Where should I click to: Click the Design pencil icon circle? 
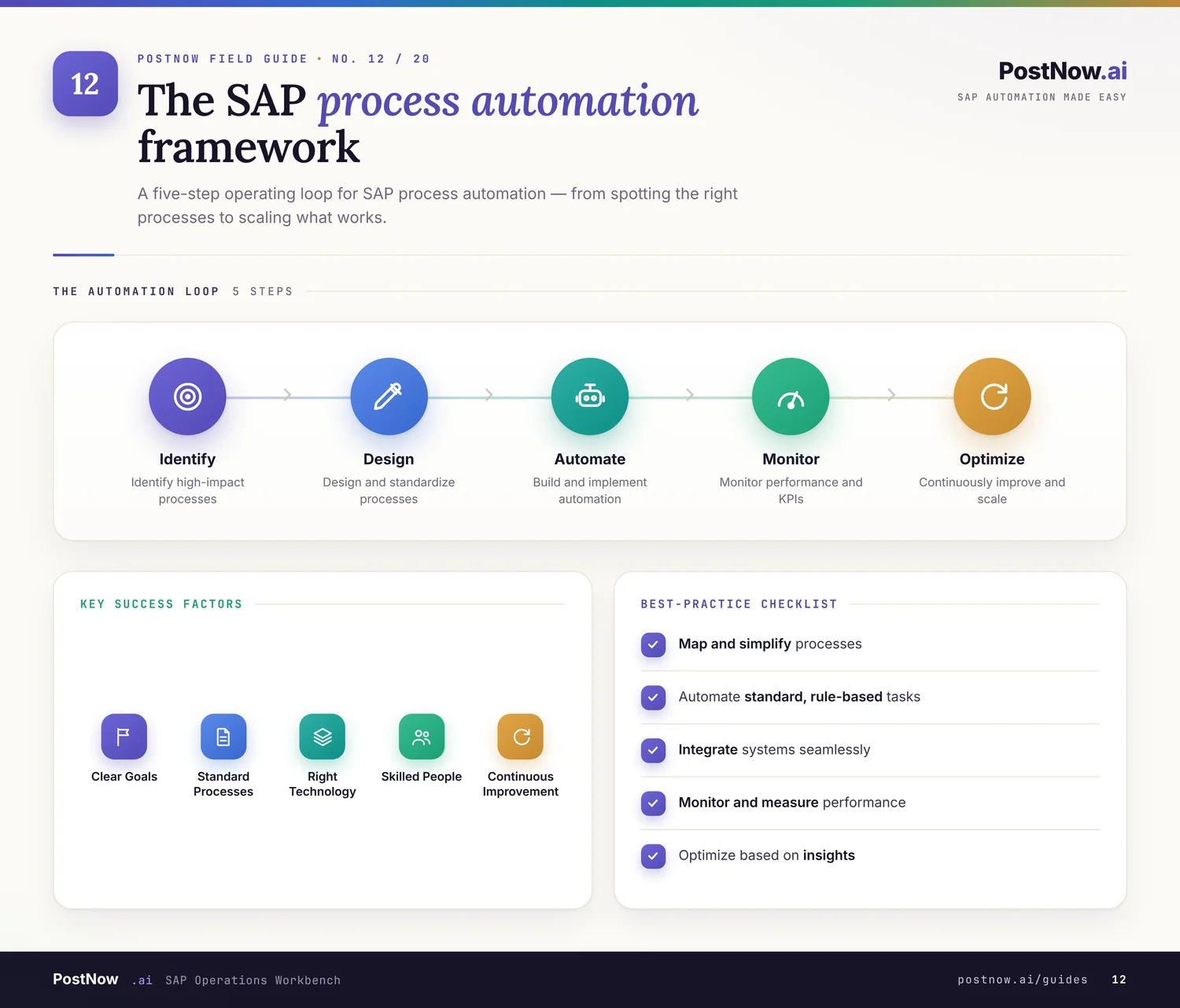[389, 397]
